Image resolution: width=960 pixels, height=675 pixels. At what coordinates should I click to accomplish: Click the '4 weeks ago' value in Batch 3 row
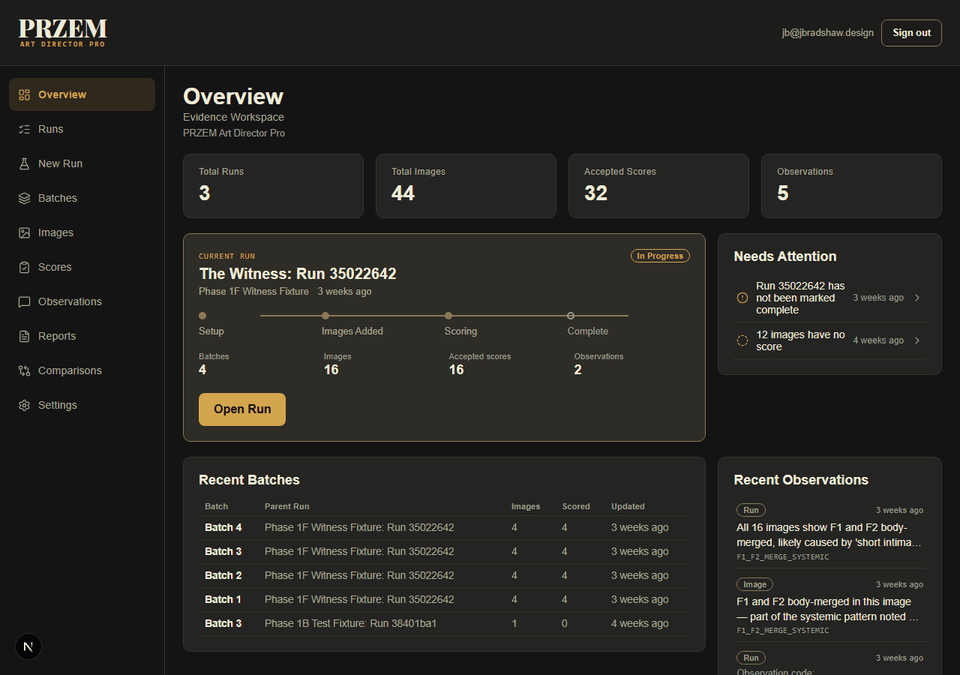[x=639, y=624]
